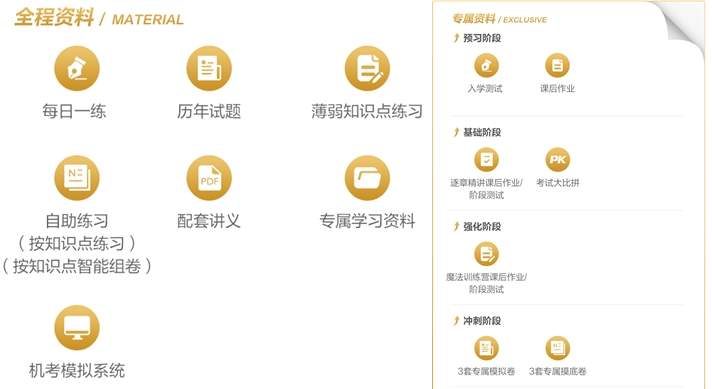Click the 3套专属摸底卷 caption

pyautogui.click(x=558, y=371)
